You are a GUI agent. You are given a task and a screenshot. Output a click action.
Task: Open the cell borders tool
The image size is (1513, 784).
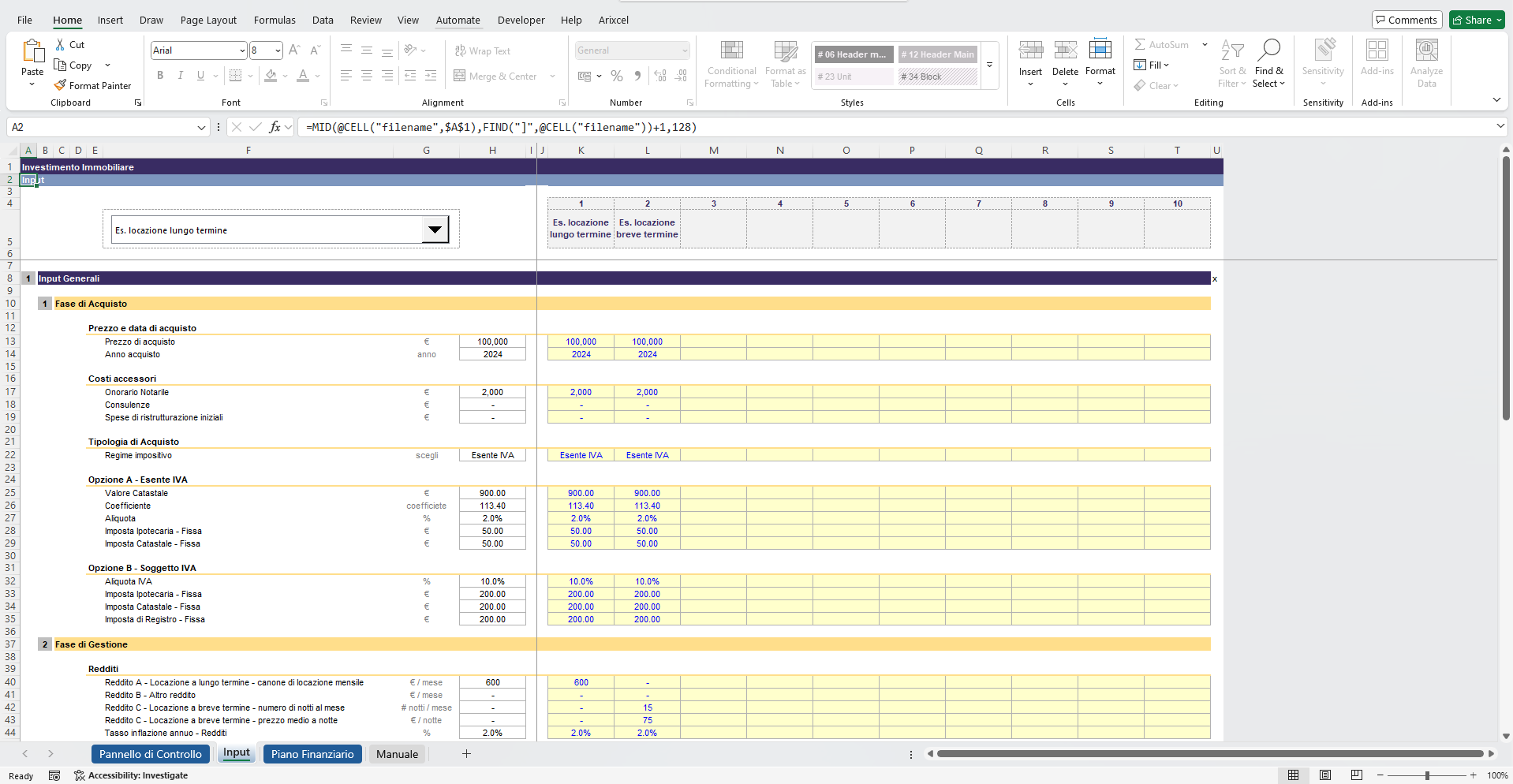pyautogui.click(x=235, y=76)
